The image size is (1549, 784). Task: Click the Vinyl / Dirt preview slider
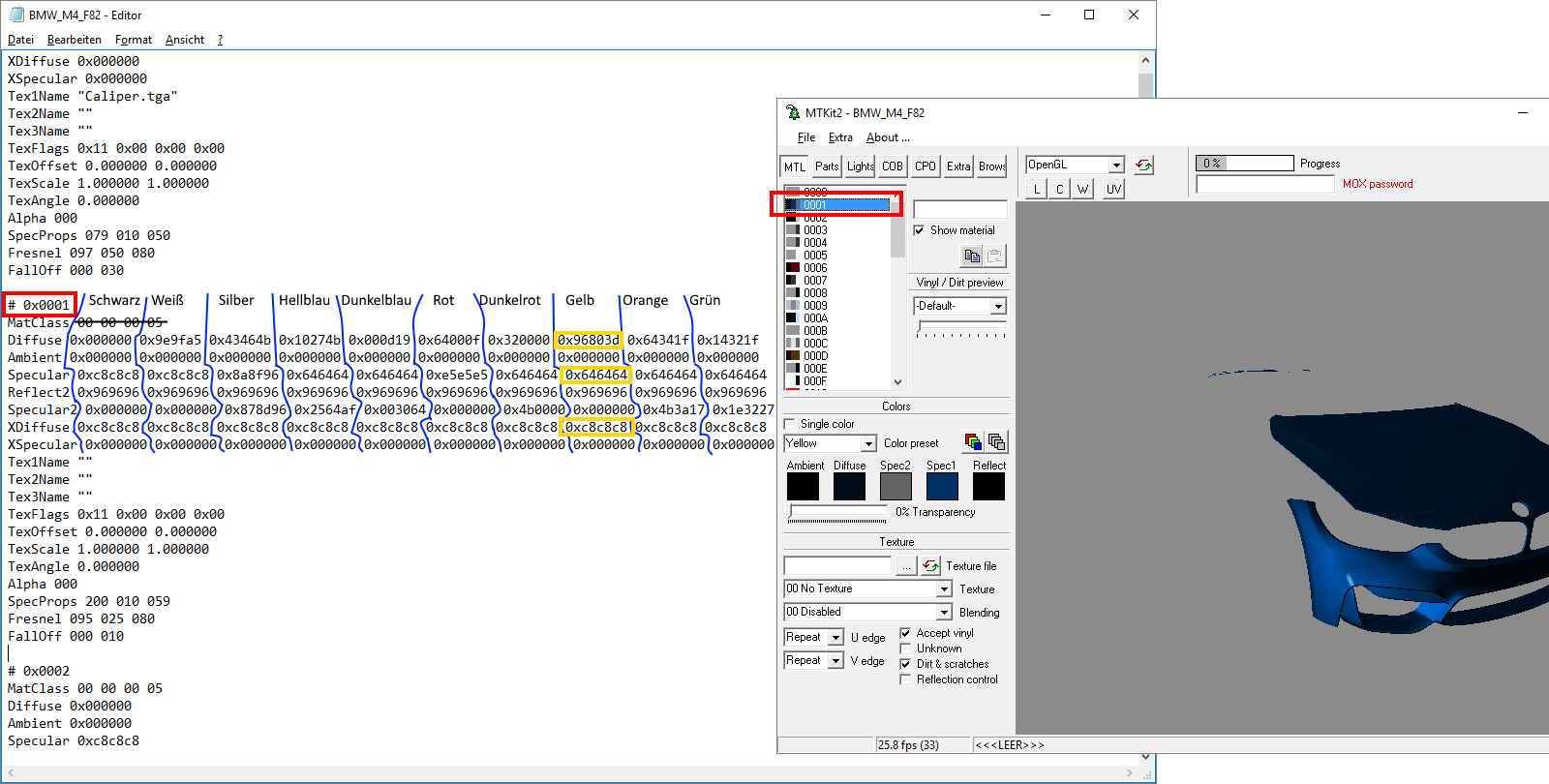click(x=960, y=329)
